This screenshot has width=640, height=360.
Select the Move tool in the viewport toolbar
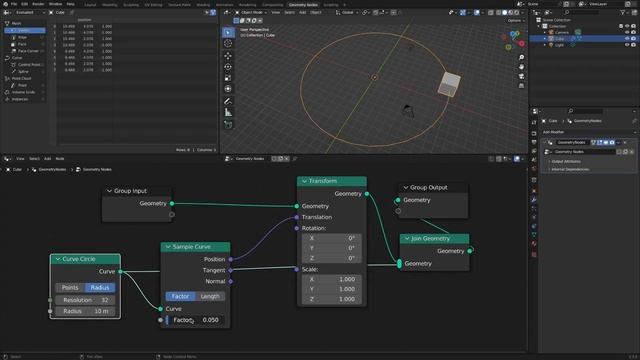pos(228,56)
